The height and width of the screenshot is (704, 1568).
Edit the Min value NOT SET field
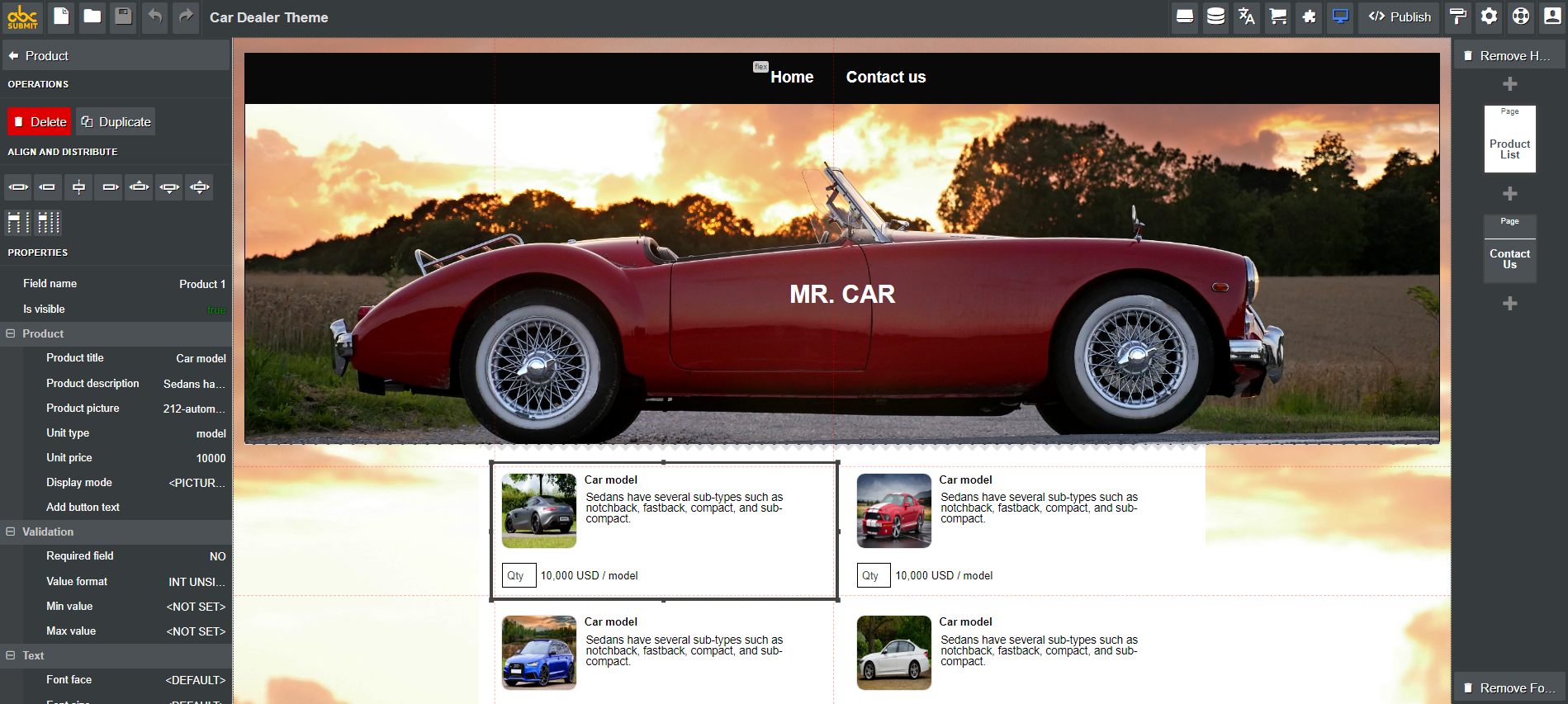196,607
